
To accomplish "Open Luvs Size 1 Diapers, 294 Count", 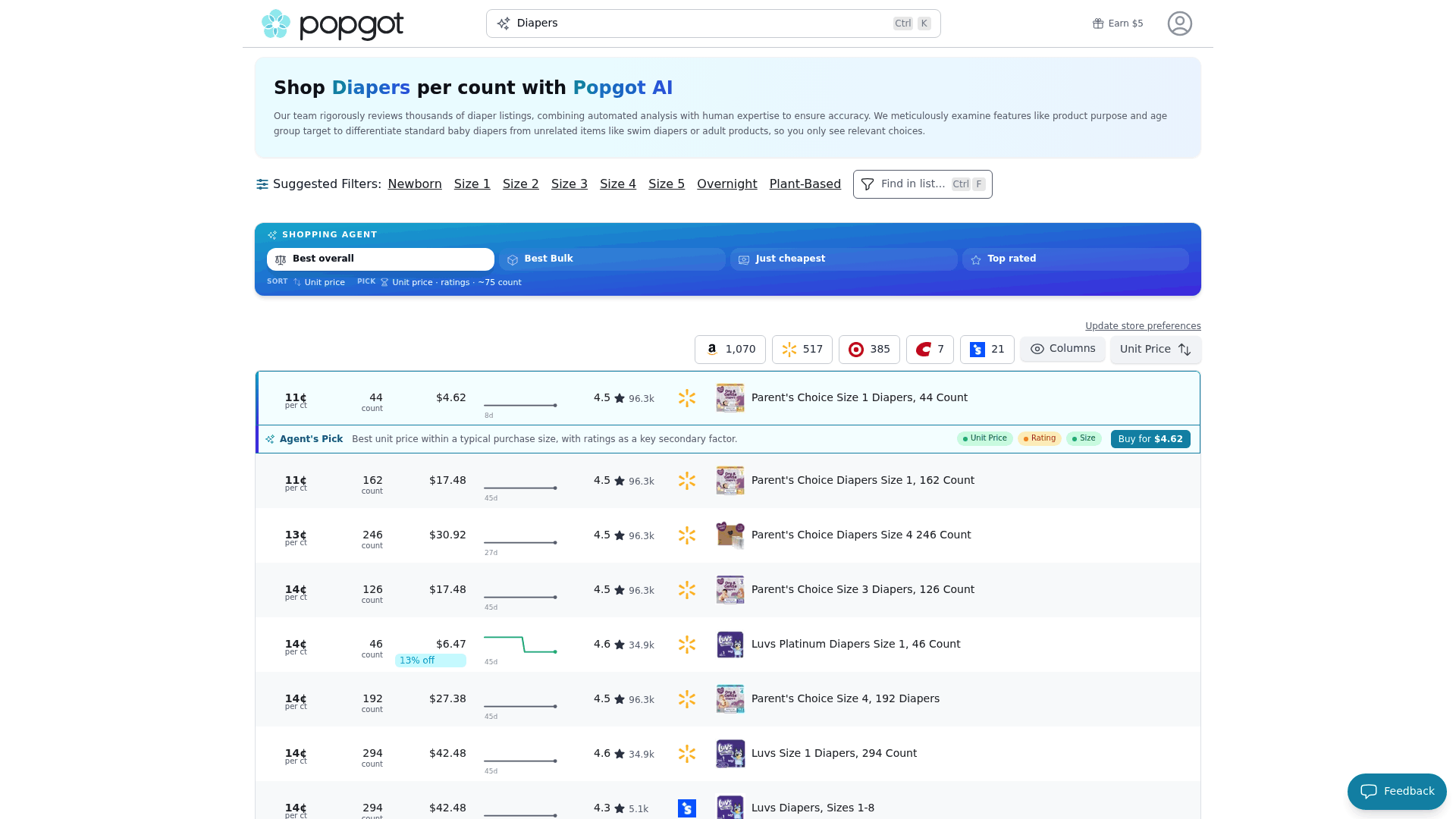I will [x=834, y=753].
